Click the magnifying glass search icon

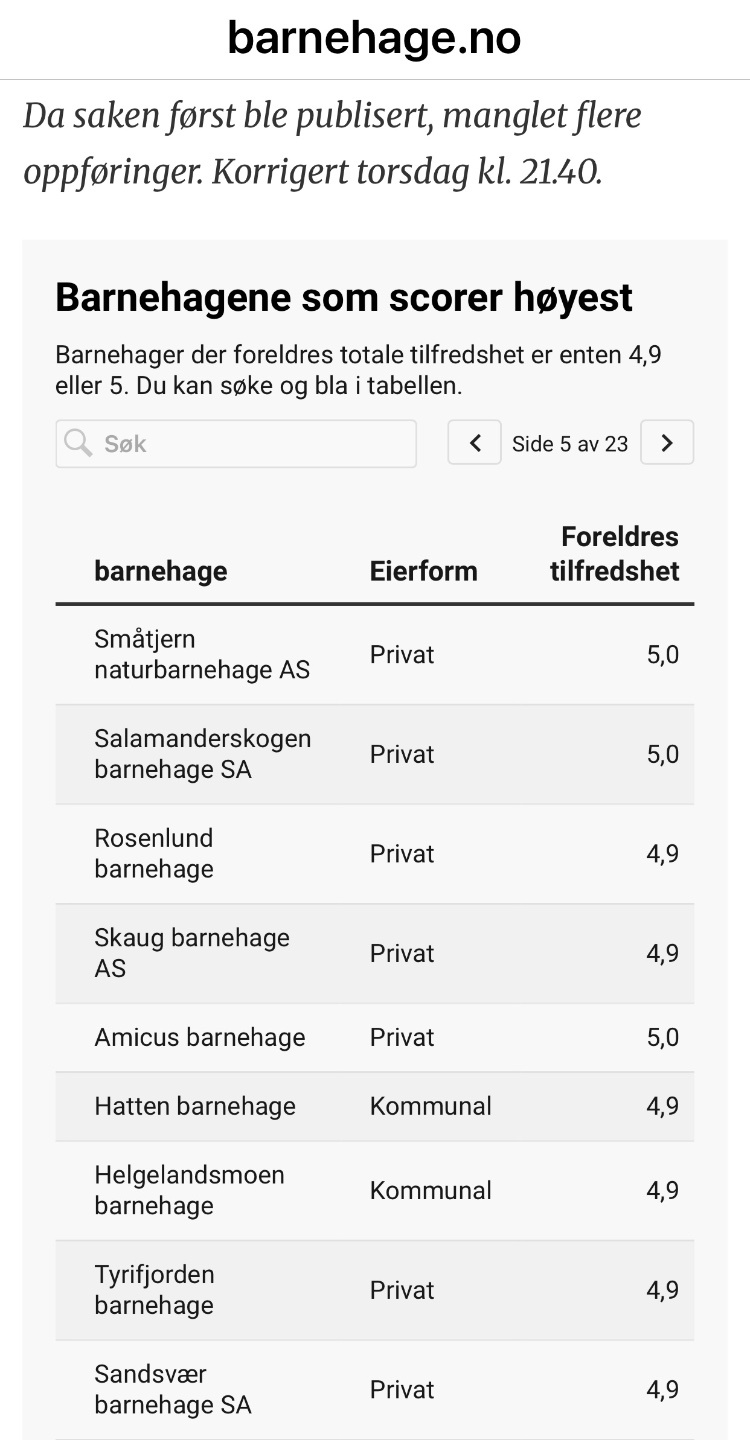[x=78, y=442]
